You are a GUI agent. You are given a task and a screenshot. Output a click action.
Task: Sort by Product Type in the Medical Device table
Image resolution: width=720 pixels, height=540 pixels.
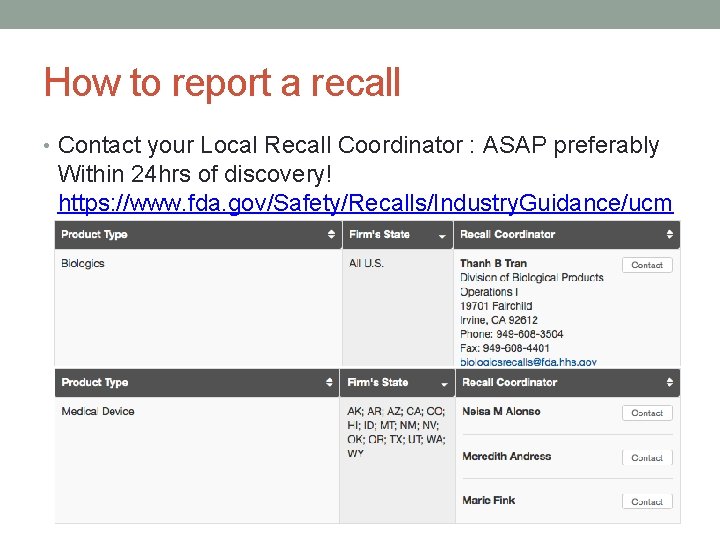pyautogui.click(x=329, y=382)
